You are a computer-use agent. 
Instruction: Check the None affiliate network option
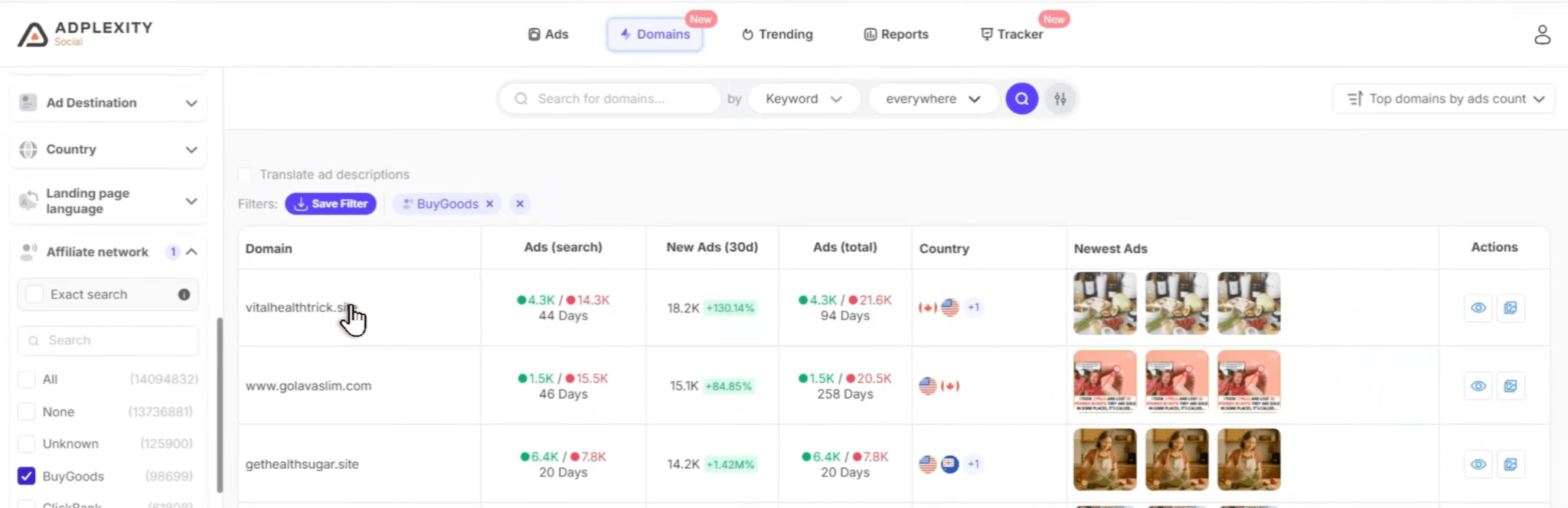click(26, 411)
